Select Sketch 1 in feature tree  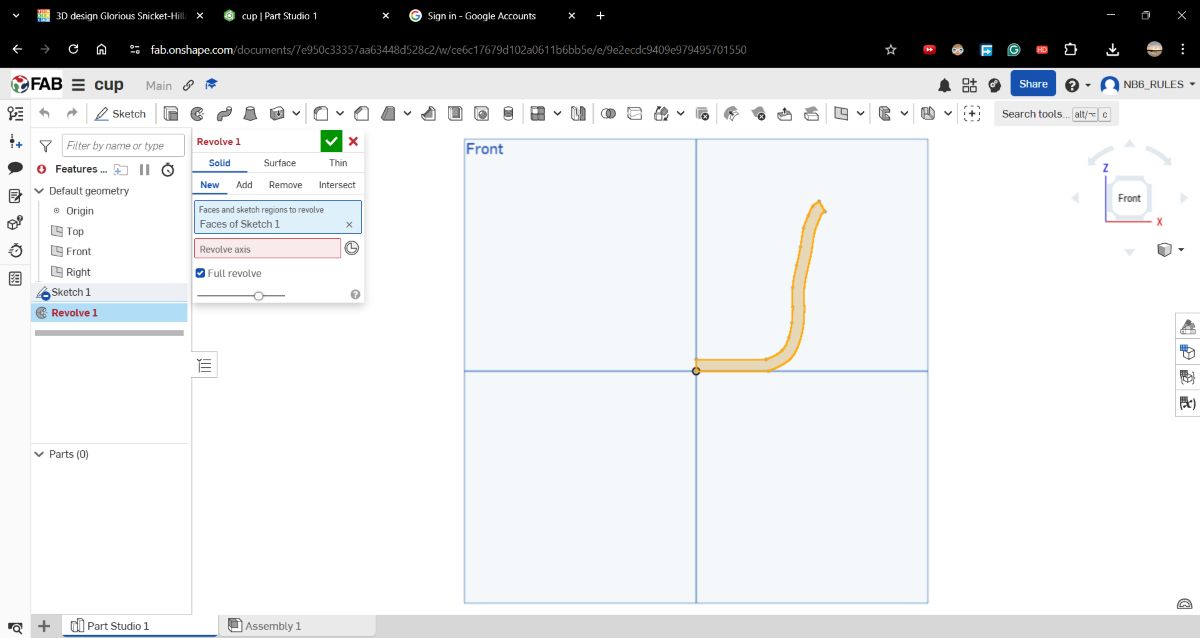tap(71, 292)
